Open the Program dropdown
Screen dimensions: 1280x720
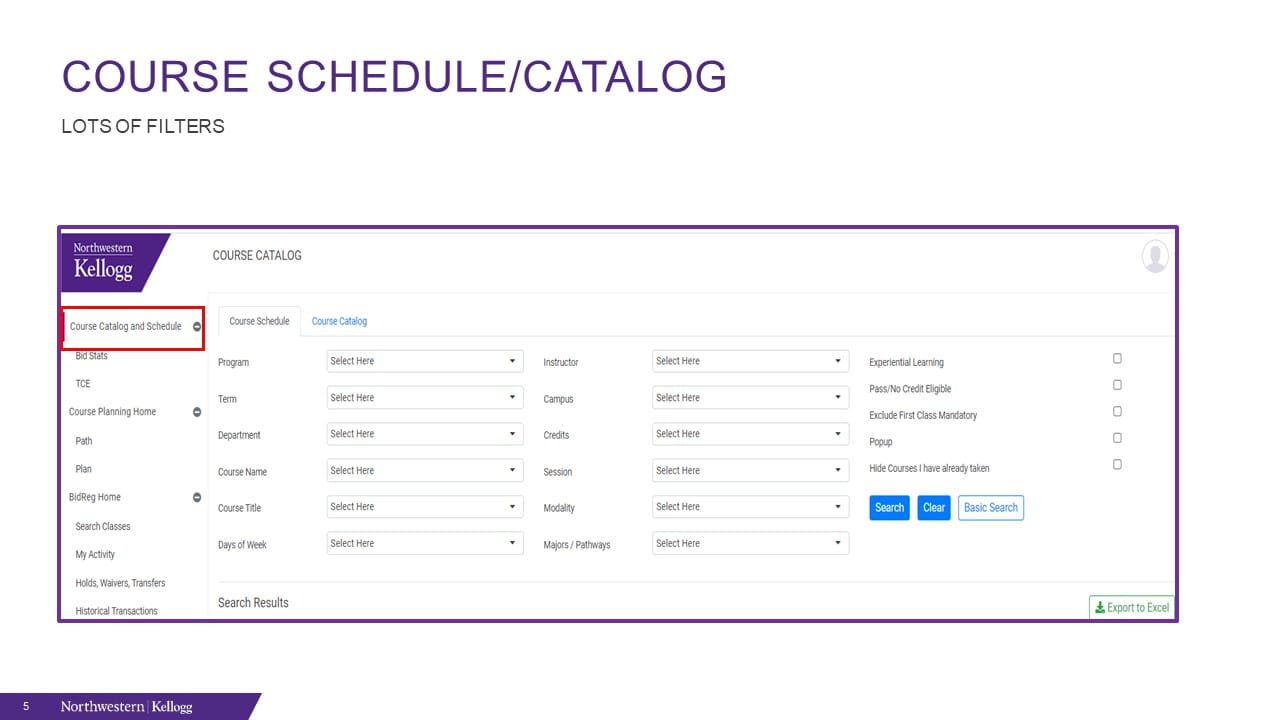424,361
